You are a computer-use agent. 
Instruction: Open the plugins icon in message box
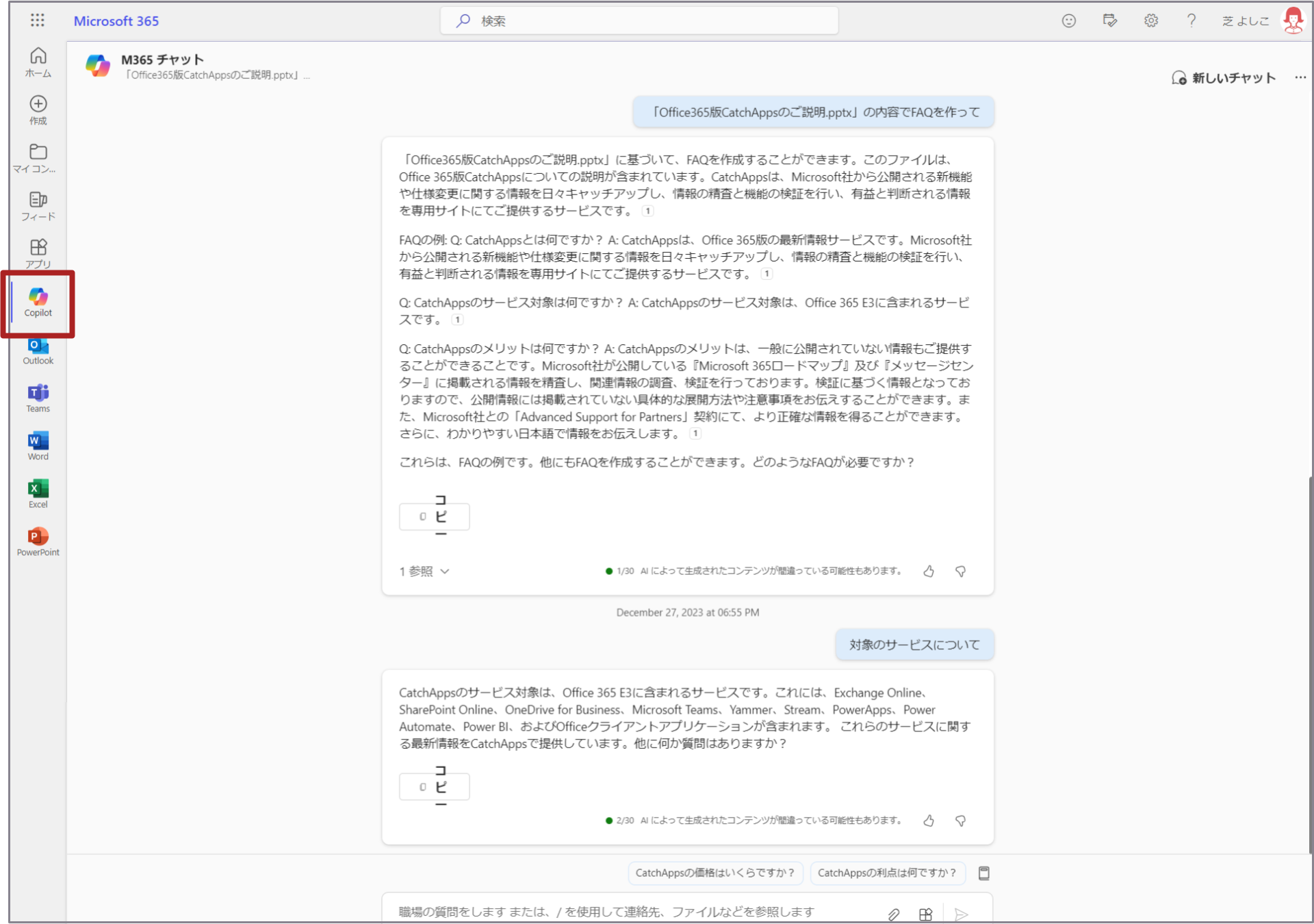pos(926,914)
